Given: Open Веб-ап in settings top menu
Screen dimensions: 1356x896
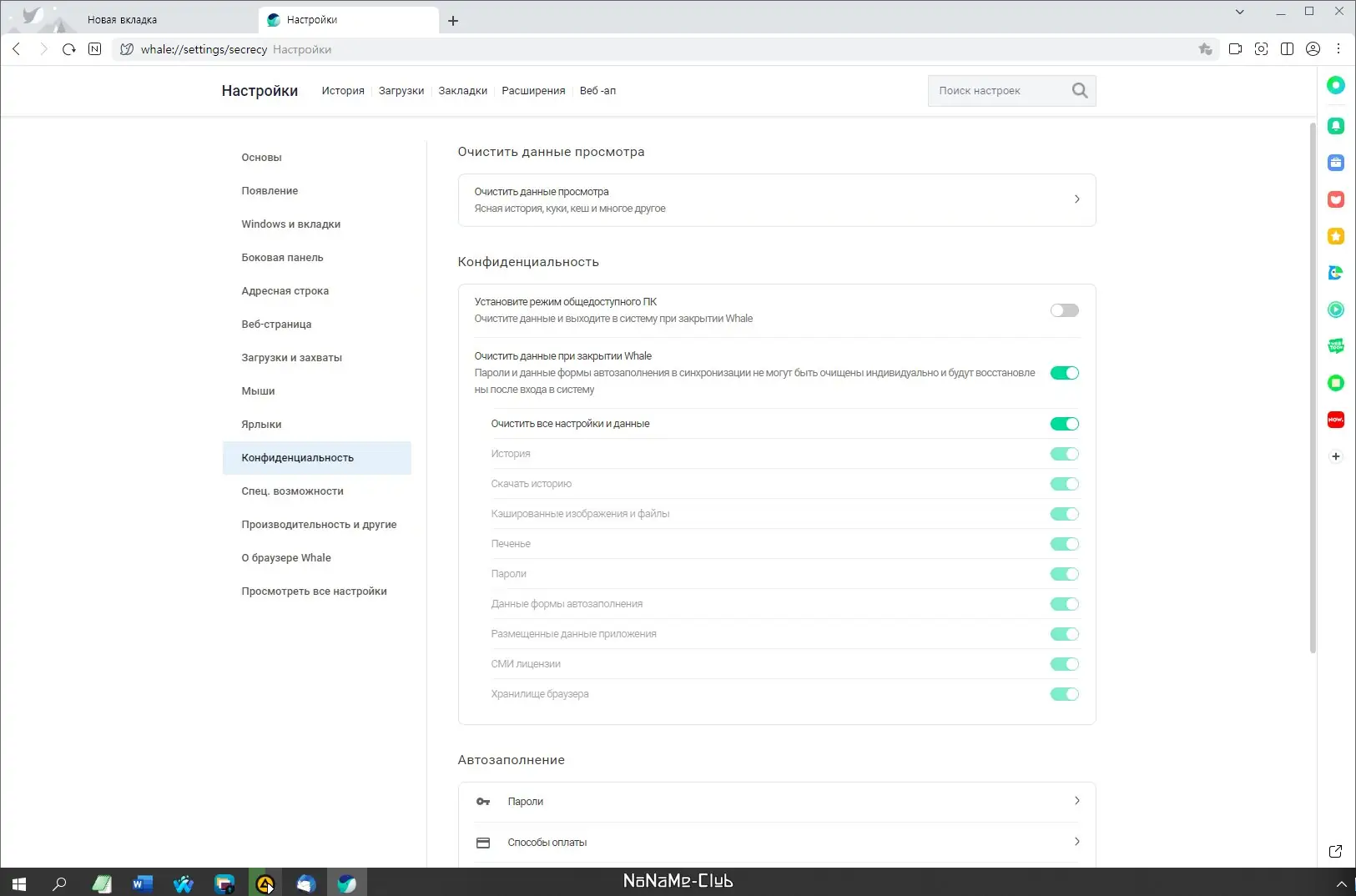Looking at the screenshot, I should 597,91.
